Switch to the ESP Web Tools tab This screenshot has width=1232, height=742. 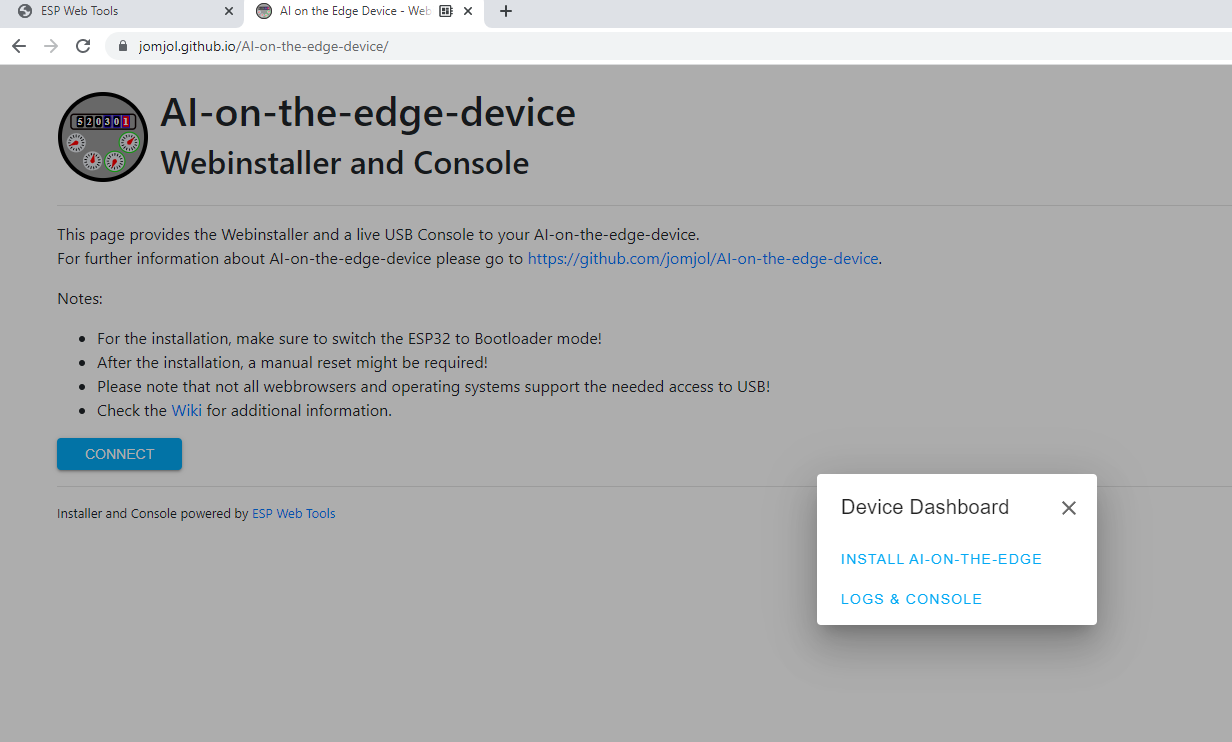click(x=121, y=11)
